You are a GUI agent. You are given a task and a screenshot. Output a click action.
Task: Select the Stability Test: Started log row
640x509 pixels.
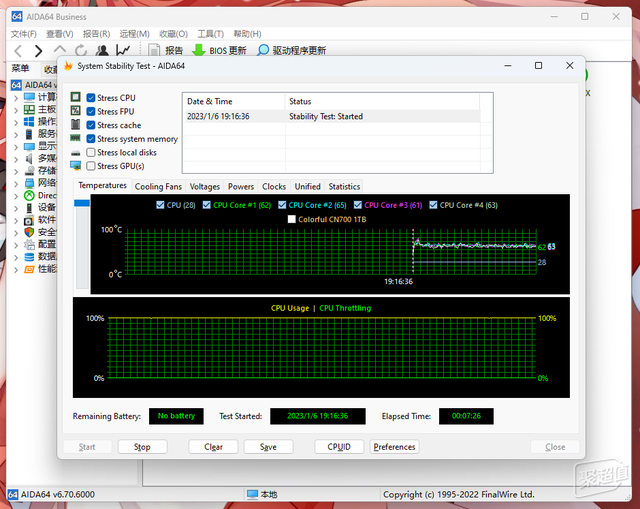pyautogui.click(x=333, y=116)
